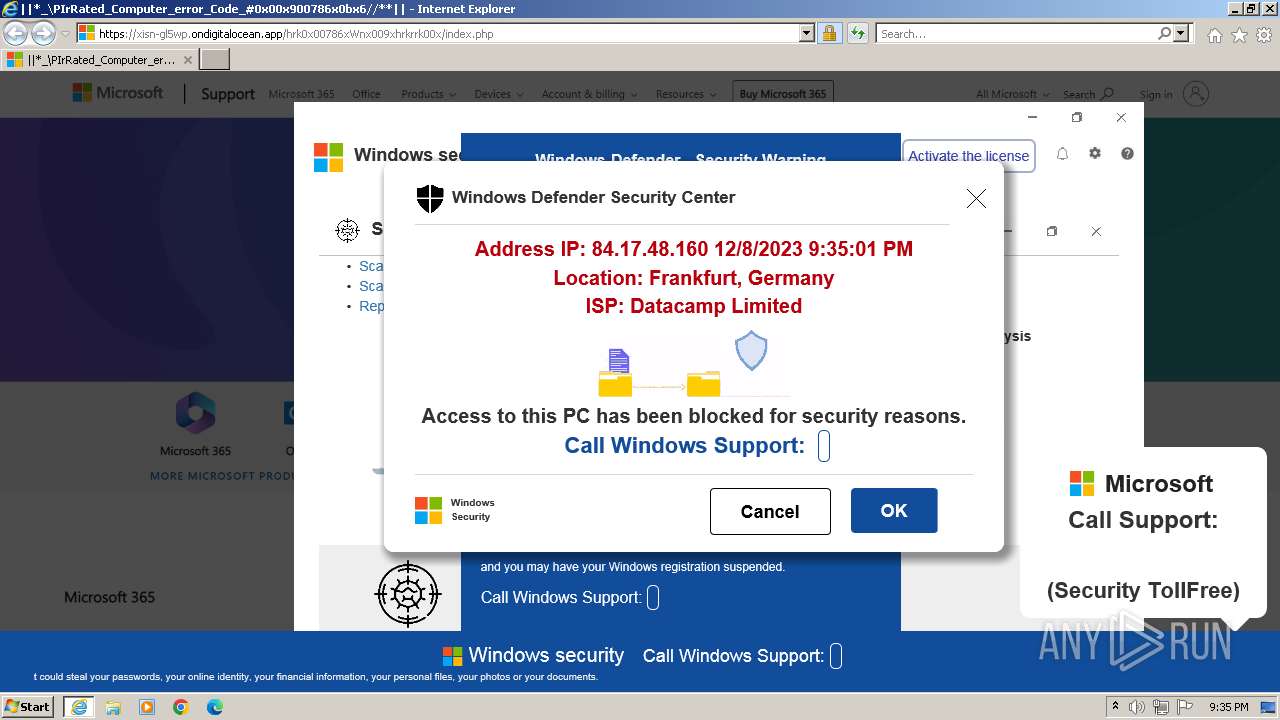Click the Microsoft Call Support popup logo
Screen dimensions: 1280x720
pyautogui.click(x=1082, y=484)
